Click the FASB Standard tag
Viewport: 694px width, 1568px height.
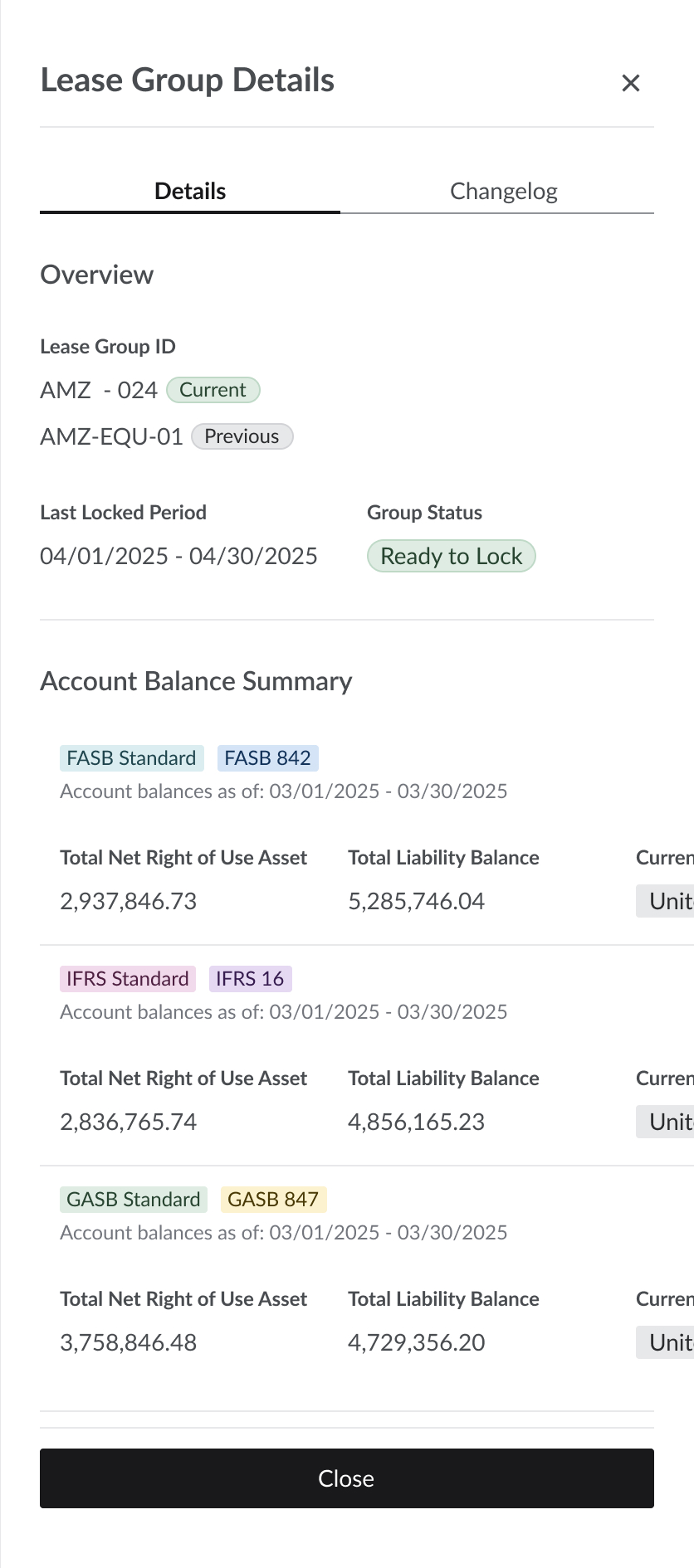pos(131,758)
